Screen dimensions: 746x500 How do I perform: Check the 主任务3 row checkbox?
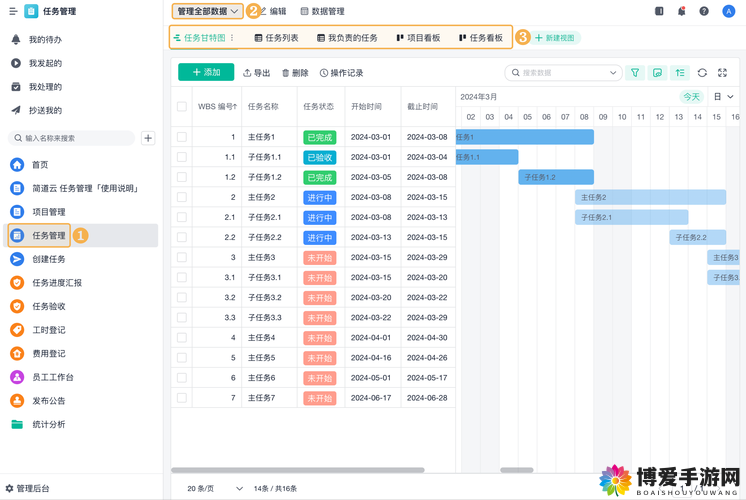pyautogui.click(x=182, y=257)
